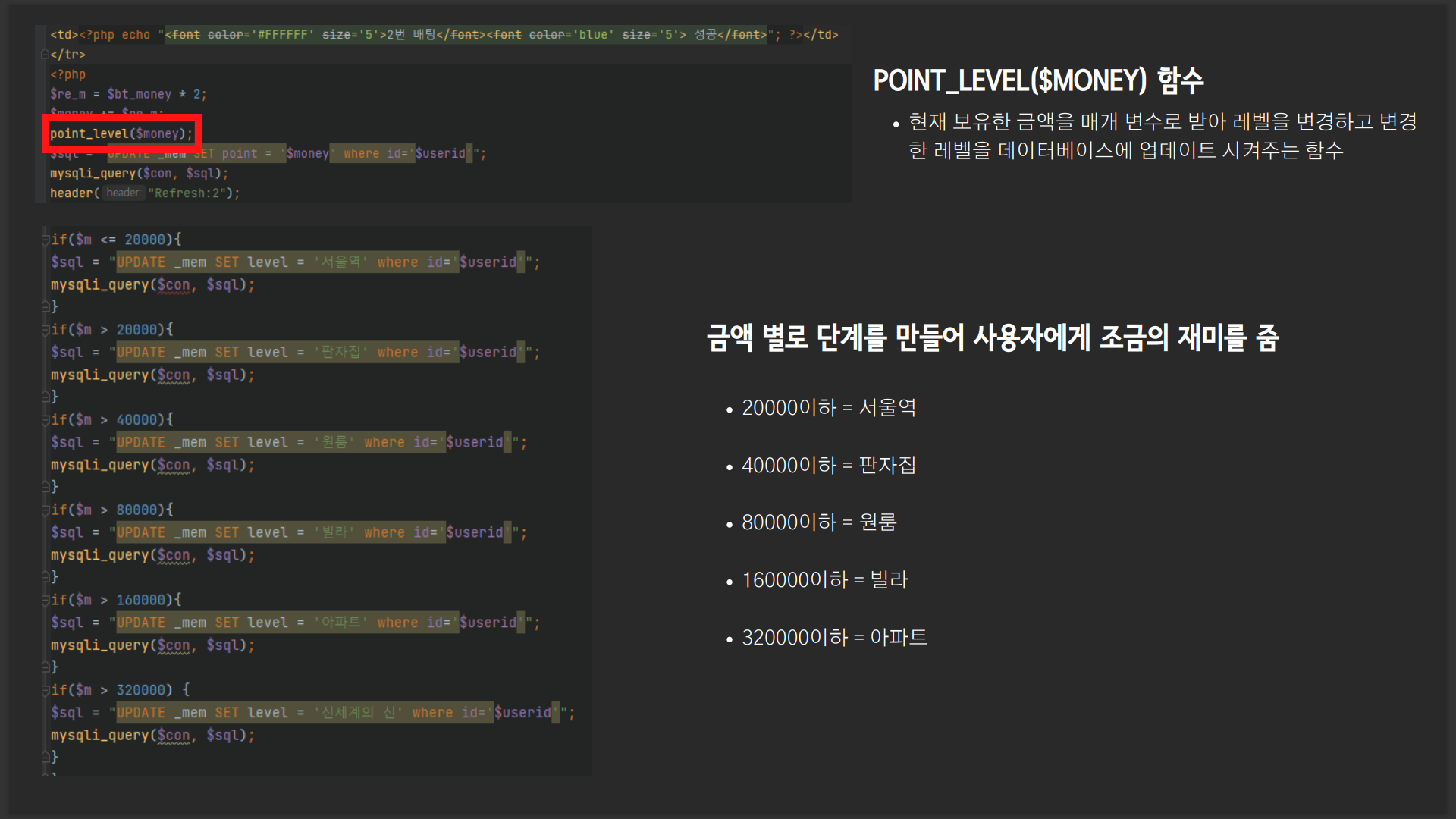Collapse the if($m > 40000) block fold marker

(x=45, y=420)
